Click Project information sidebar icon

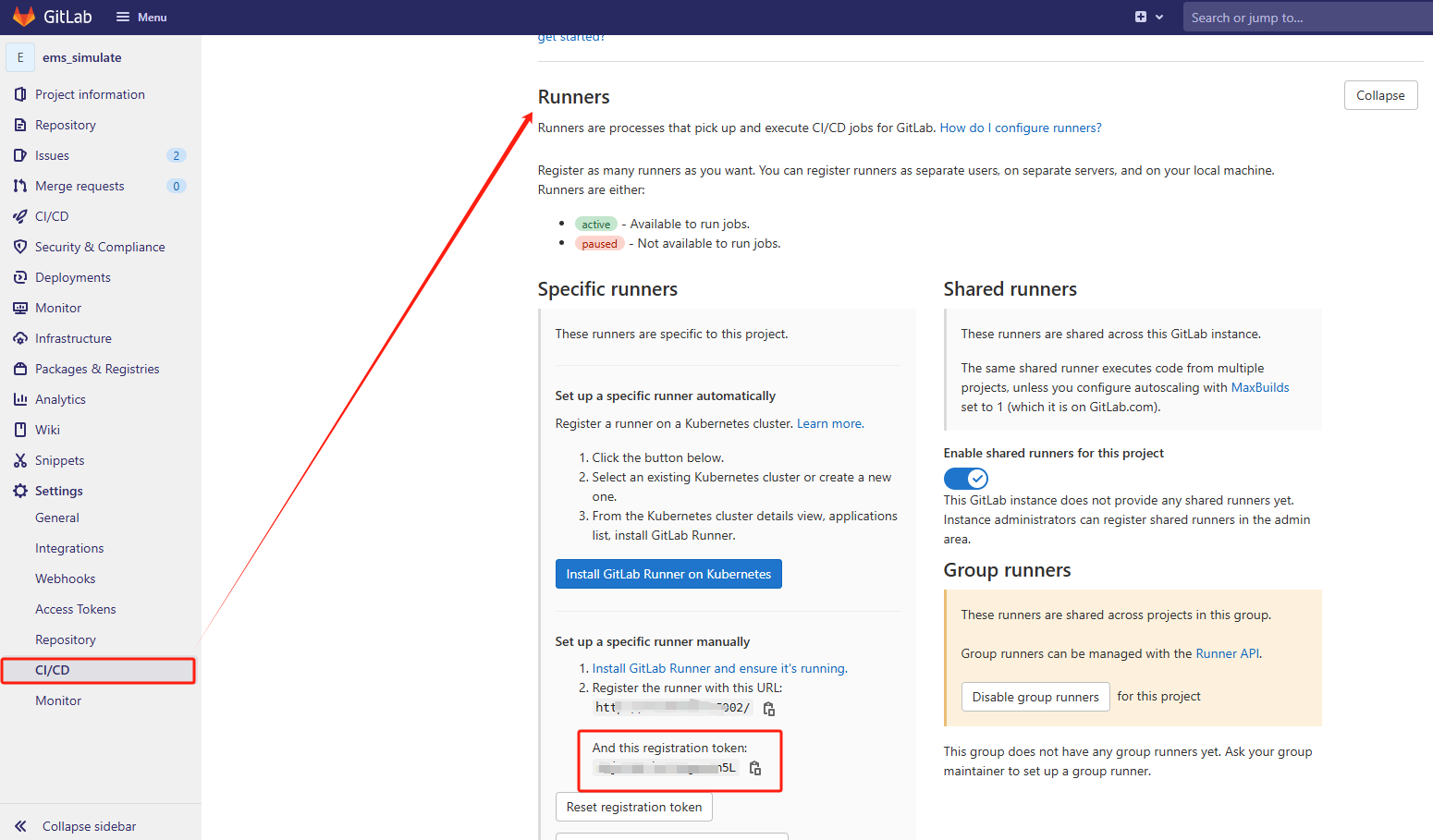point(20,94)
